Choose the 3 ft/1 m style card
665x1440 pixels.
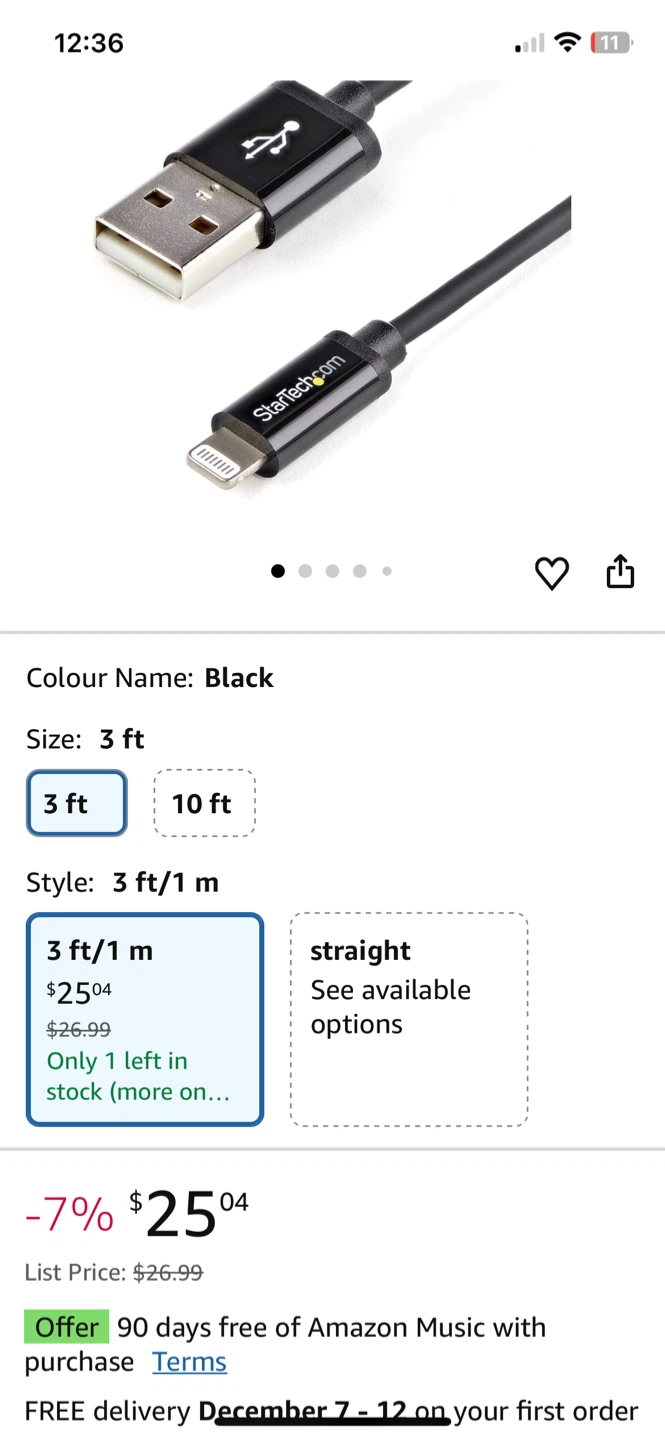145,1019
